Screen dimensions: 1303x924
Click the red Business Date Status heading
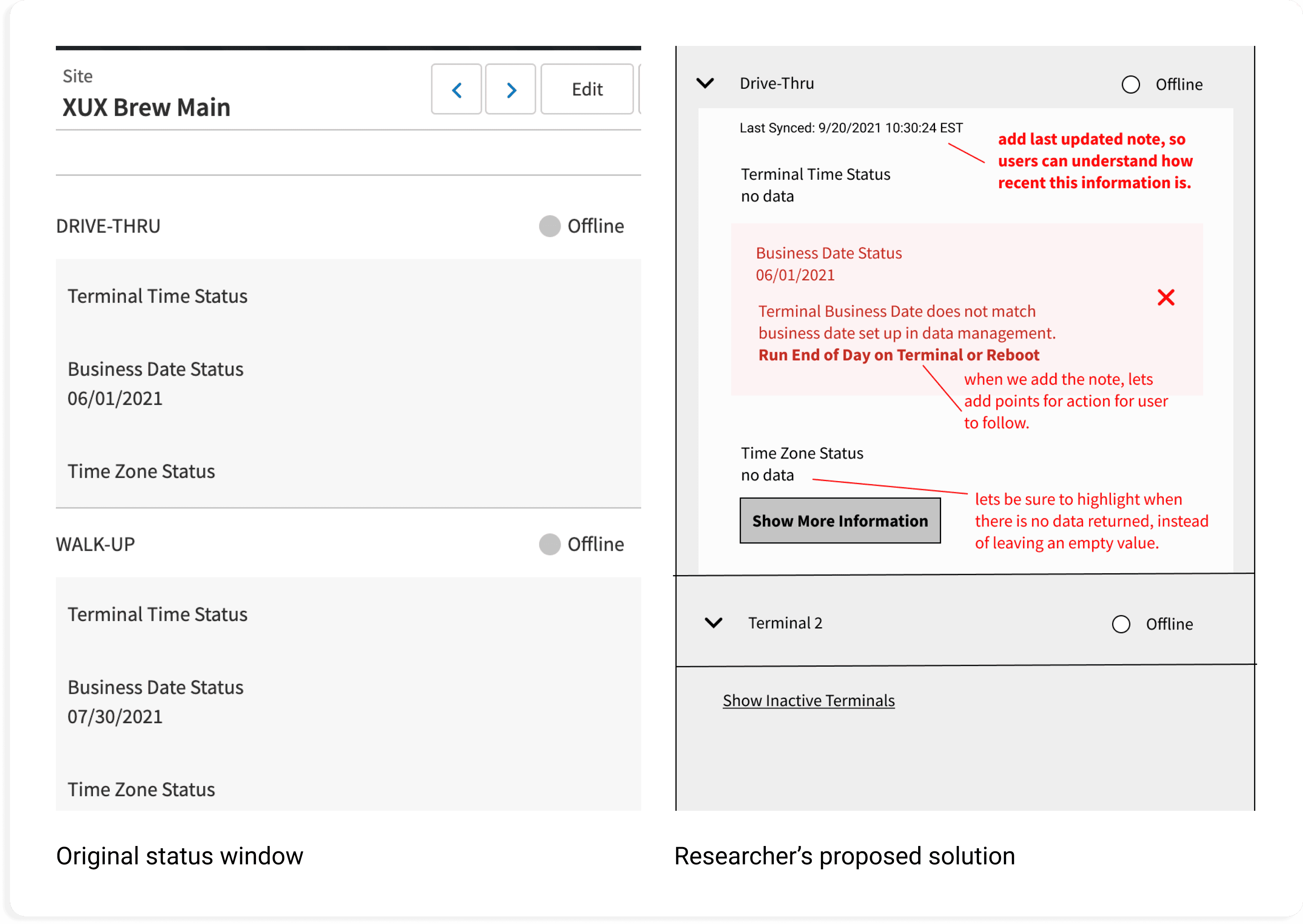829,253
